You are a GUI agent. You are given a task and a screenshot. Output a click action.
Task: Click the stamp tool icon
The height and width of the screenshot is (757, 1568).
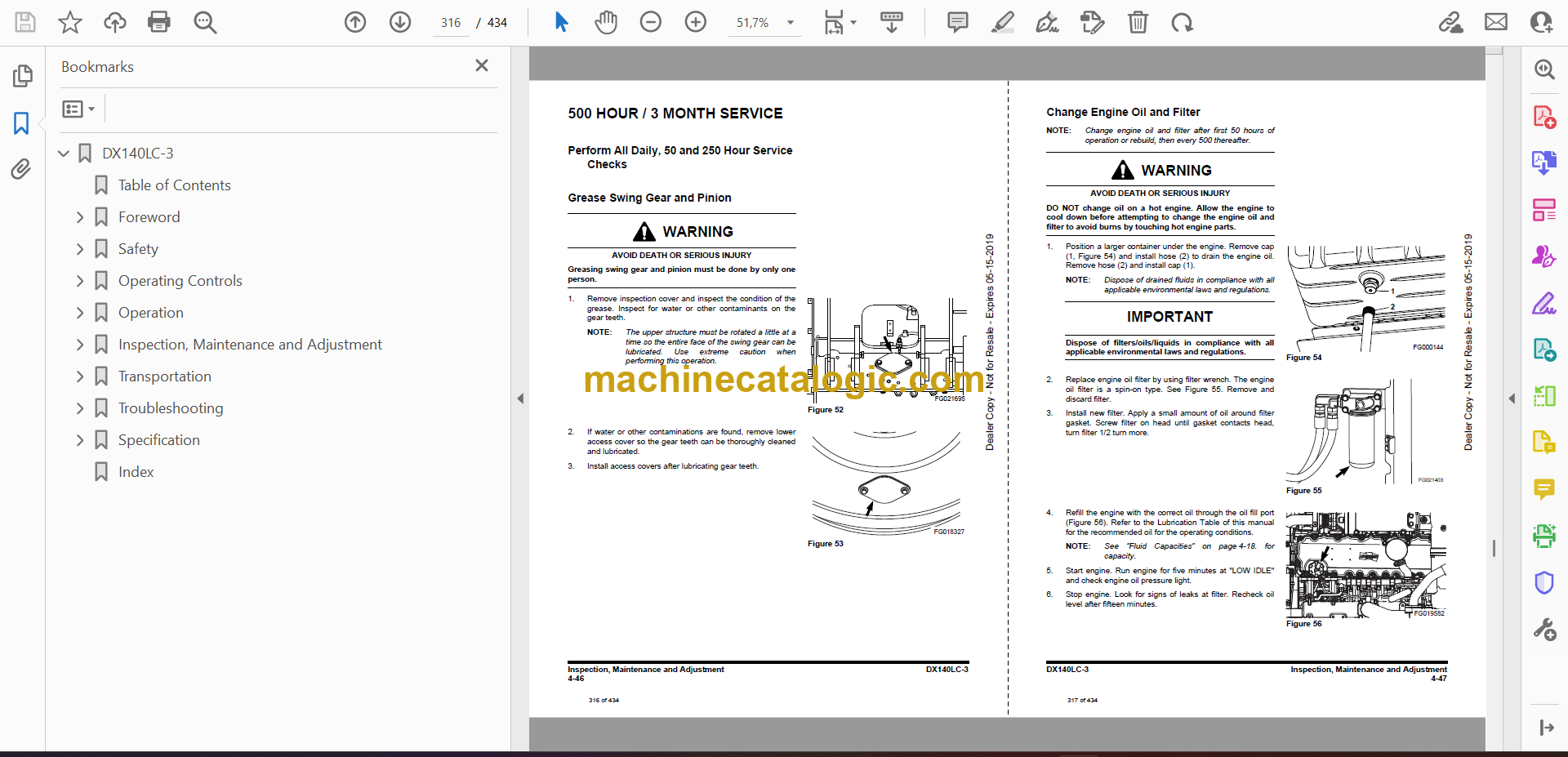(1093, 22)
